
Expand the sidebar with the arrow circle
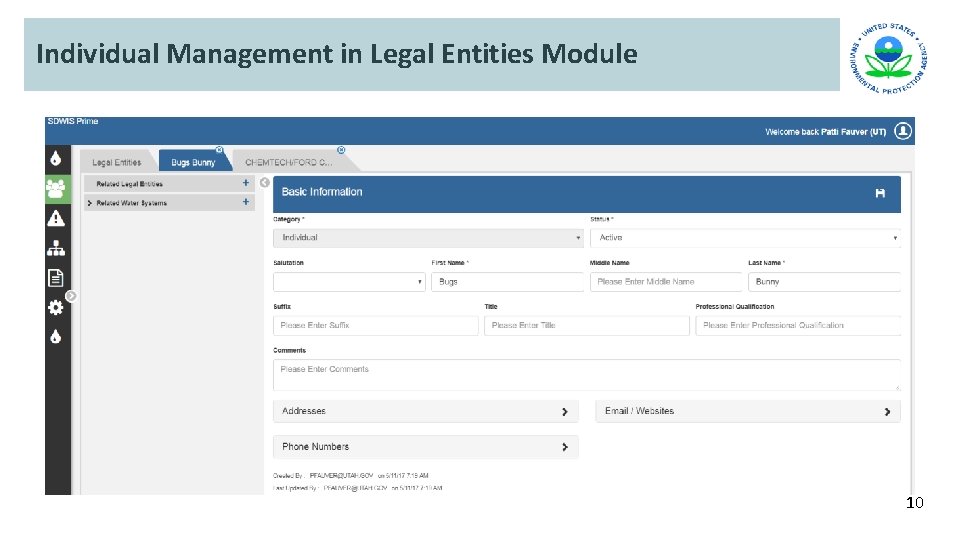click(71, 296)
